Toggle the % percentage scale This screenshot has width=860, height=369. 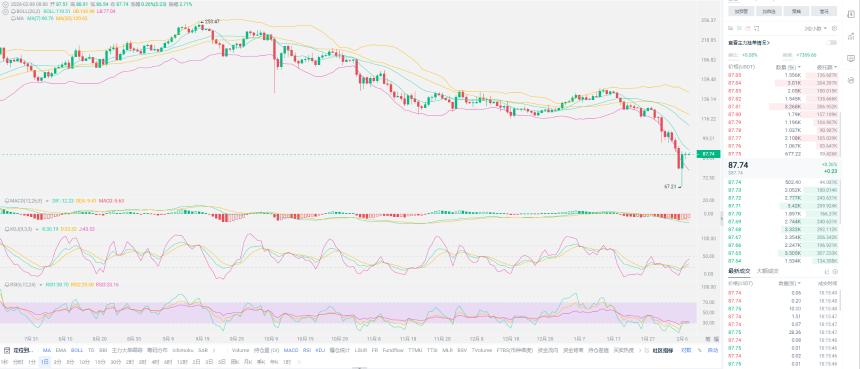point(699,350)
